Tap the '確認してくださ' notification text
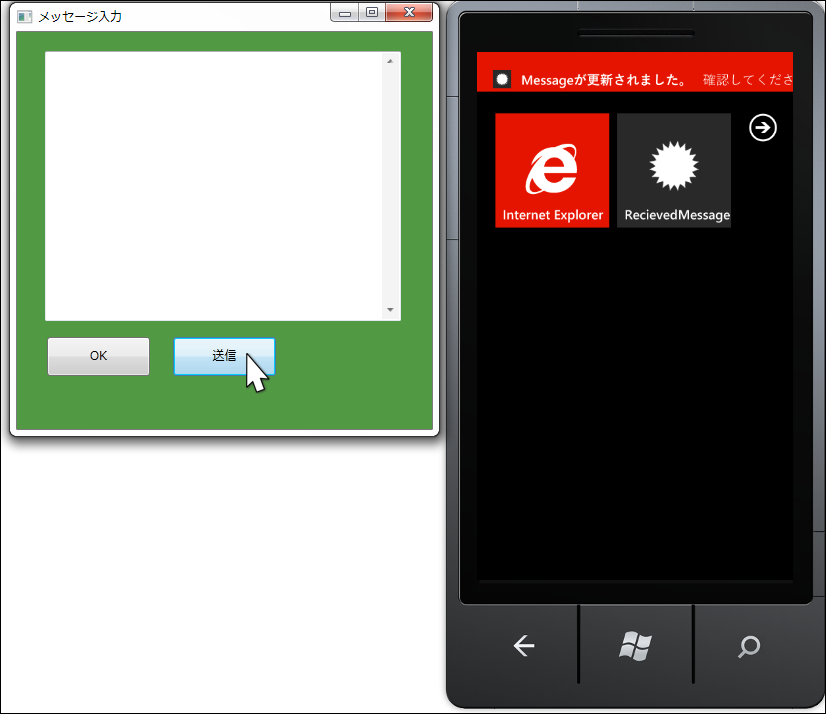 [748, 80]
